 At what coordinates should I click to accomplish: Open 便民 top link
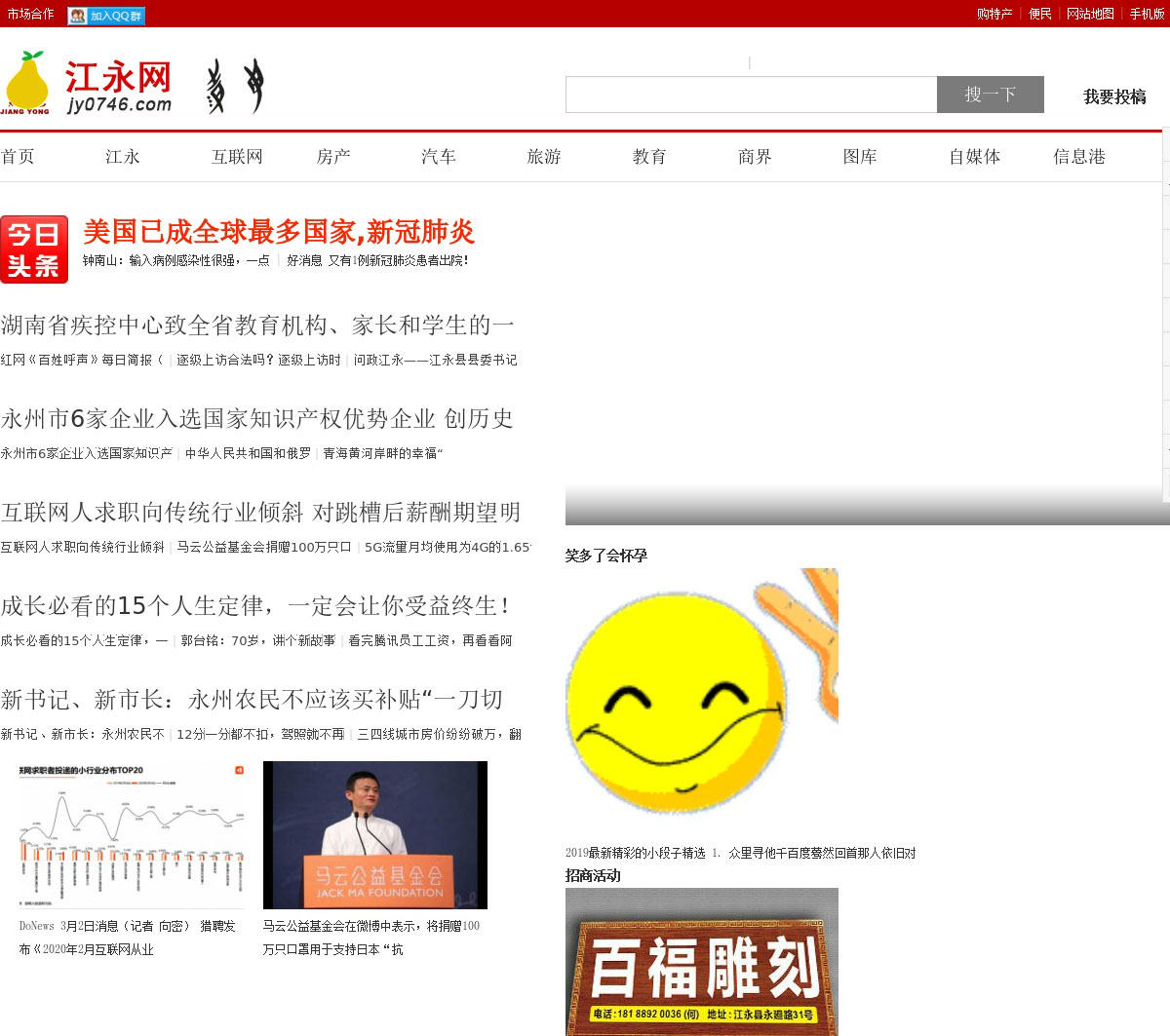[x=1040, y=14]
